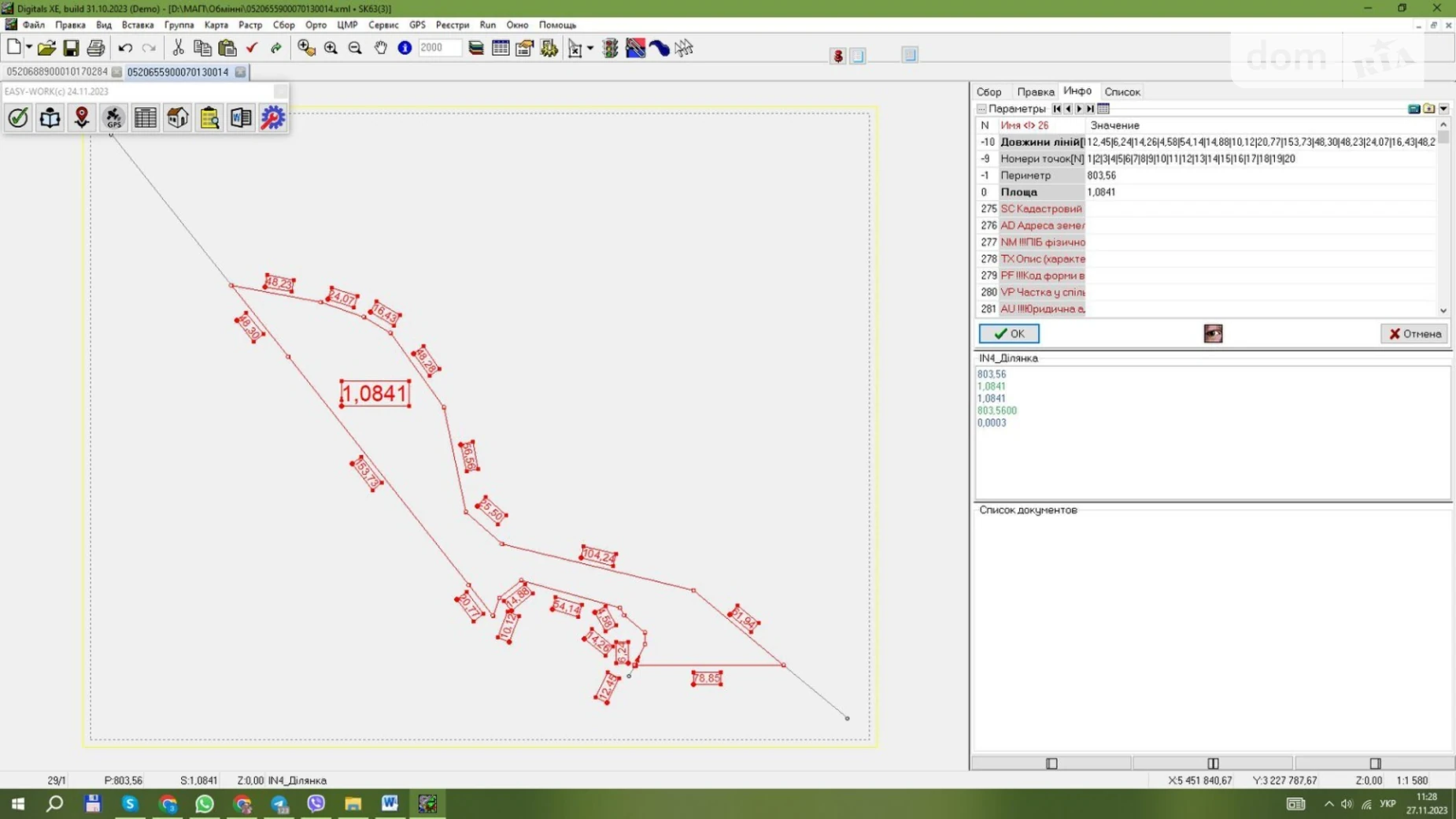
Task: Open Word export icon in EASY-WORK panel
Action: [x=241, y=118]
